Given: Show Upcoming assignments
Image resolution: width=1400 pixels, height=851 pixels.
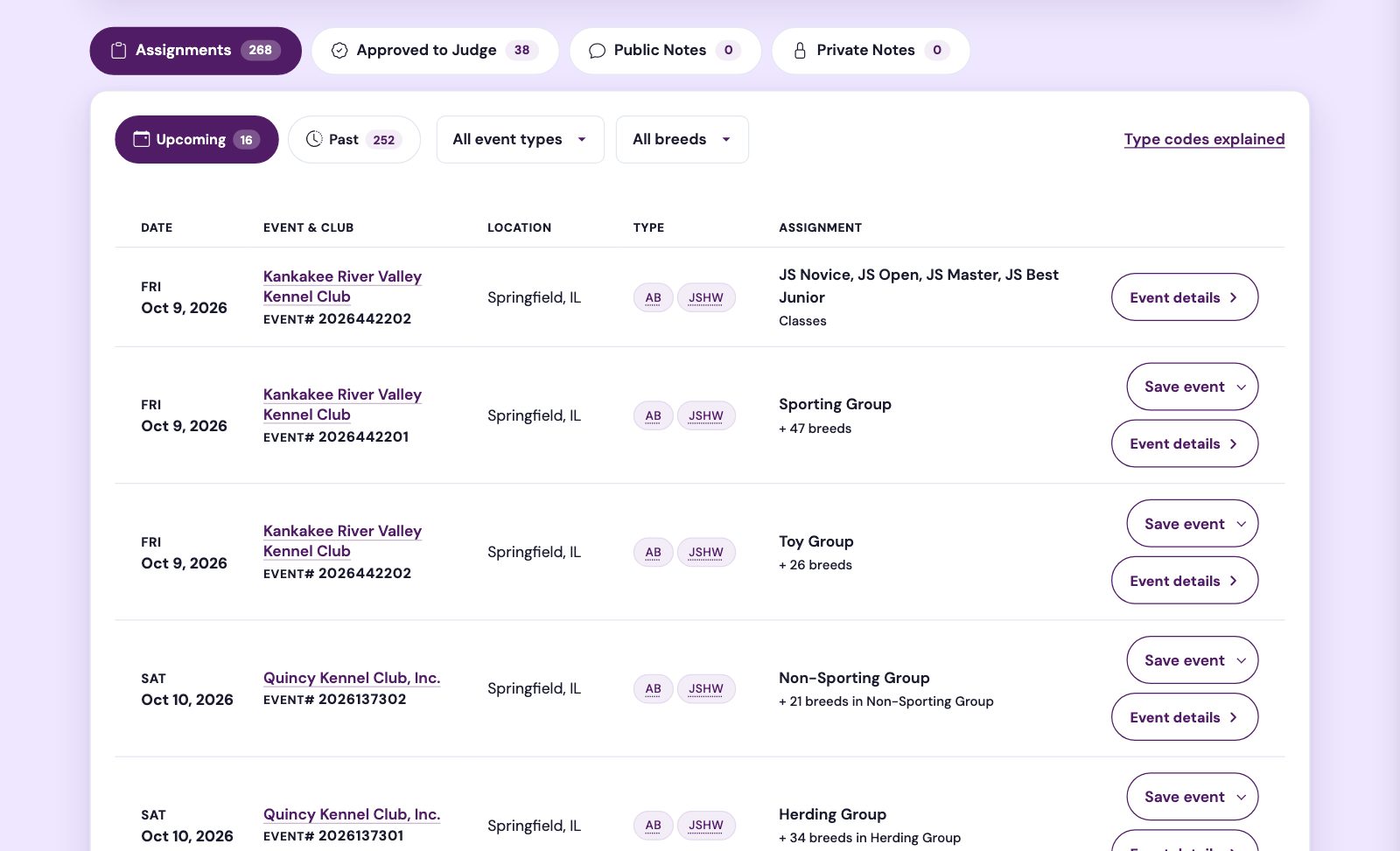Looking at the screenshot, I should (x=197, y=139).
